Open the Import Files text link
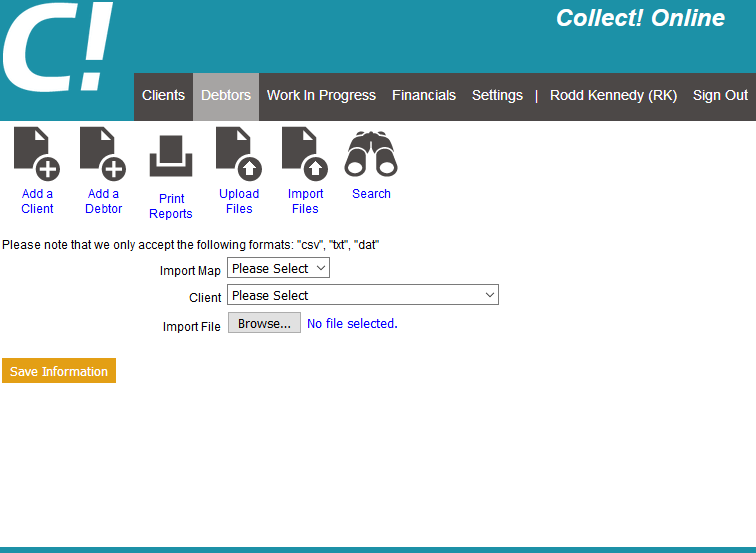This screenshot has height=553, width=756. [x=305, y=201]
